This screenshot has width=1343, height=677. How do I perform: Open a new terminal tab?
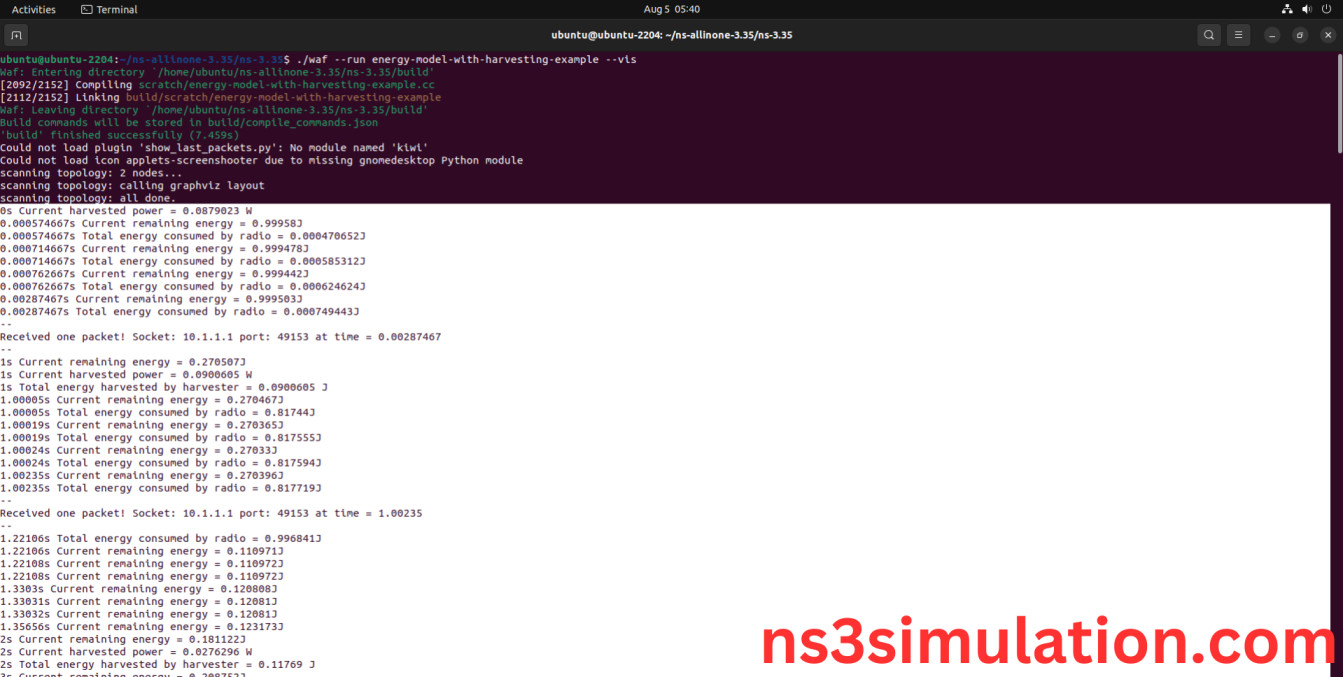tap(16, 34)
